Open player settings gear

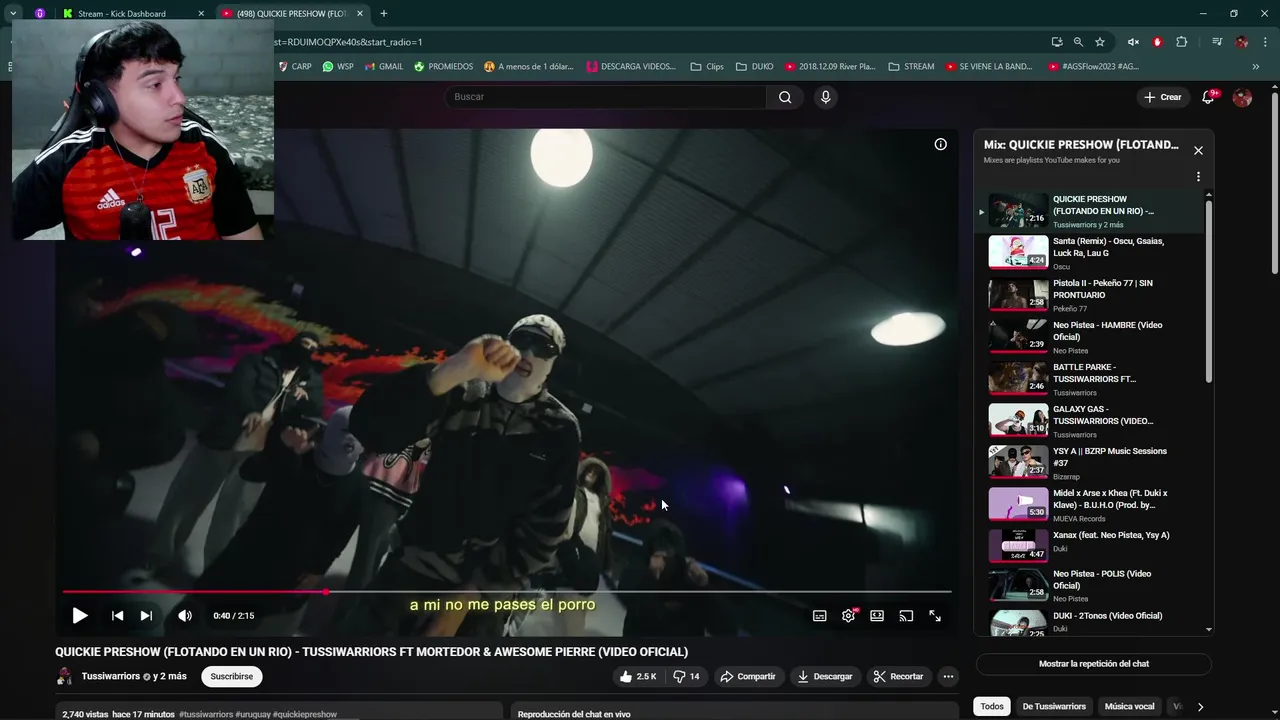(849, 616)
